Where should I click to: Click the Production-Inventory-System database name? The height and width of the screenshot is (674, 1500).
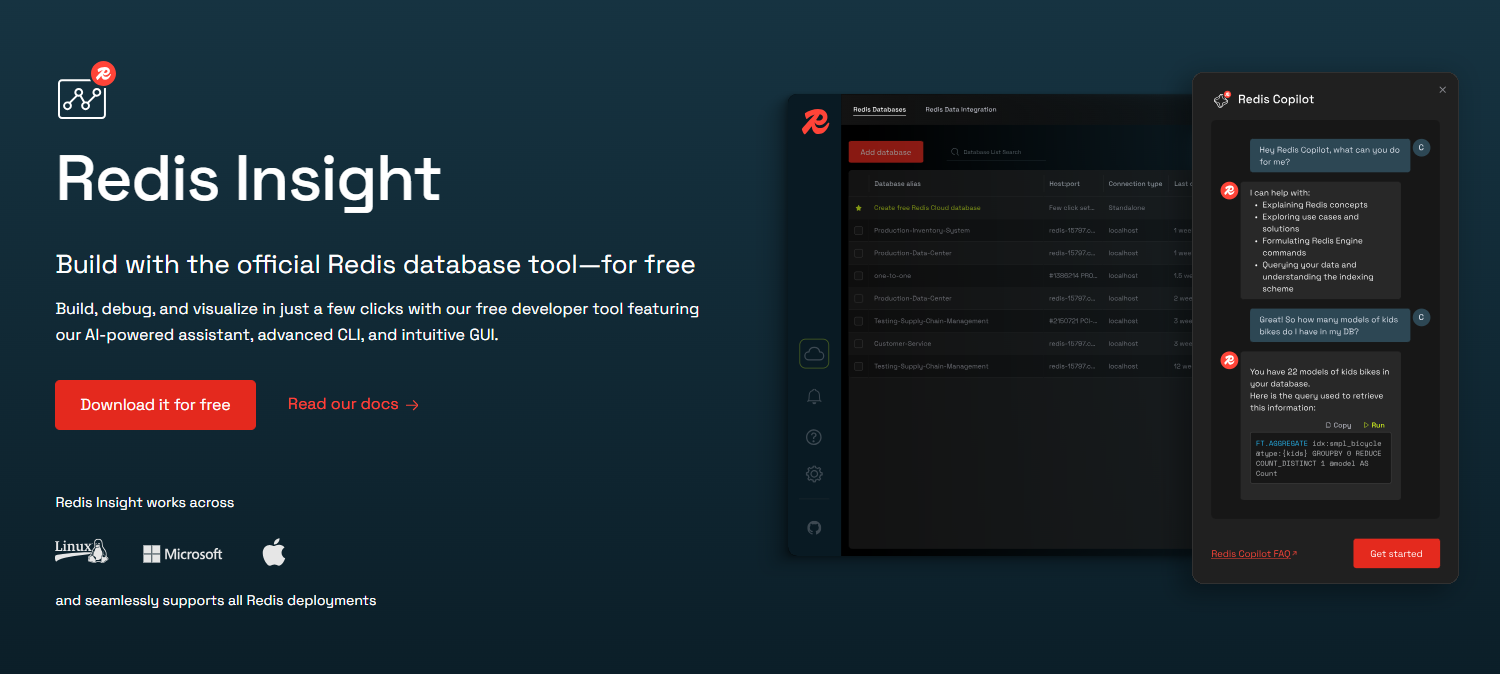[x=922, y=231]
